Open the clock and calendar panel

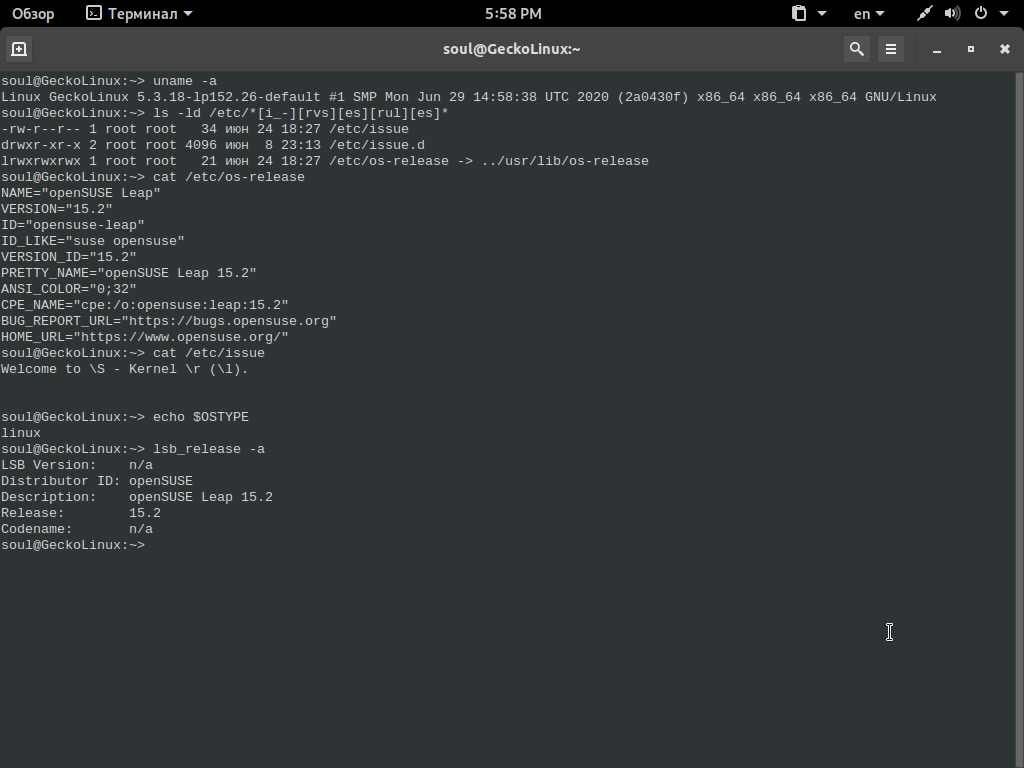513,14
